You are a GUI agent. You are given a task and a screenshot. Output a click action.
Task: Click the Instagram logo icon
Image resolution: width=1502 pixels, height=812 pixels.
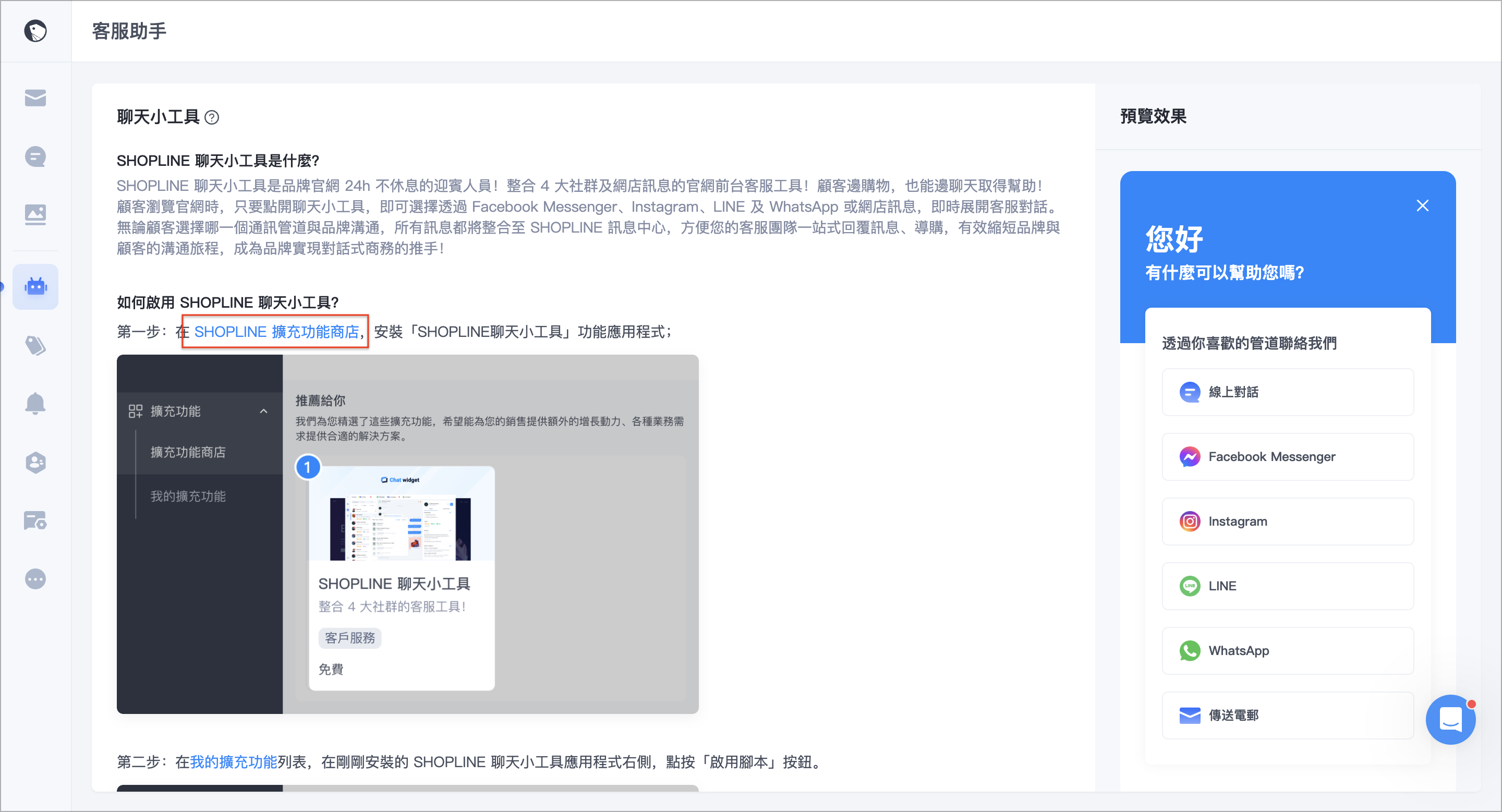coord(1190,521)
